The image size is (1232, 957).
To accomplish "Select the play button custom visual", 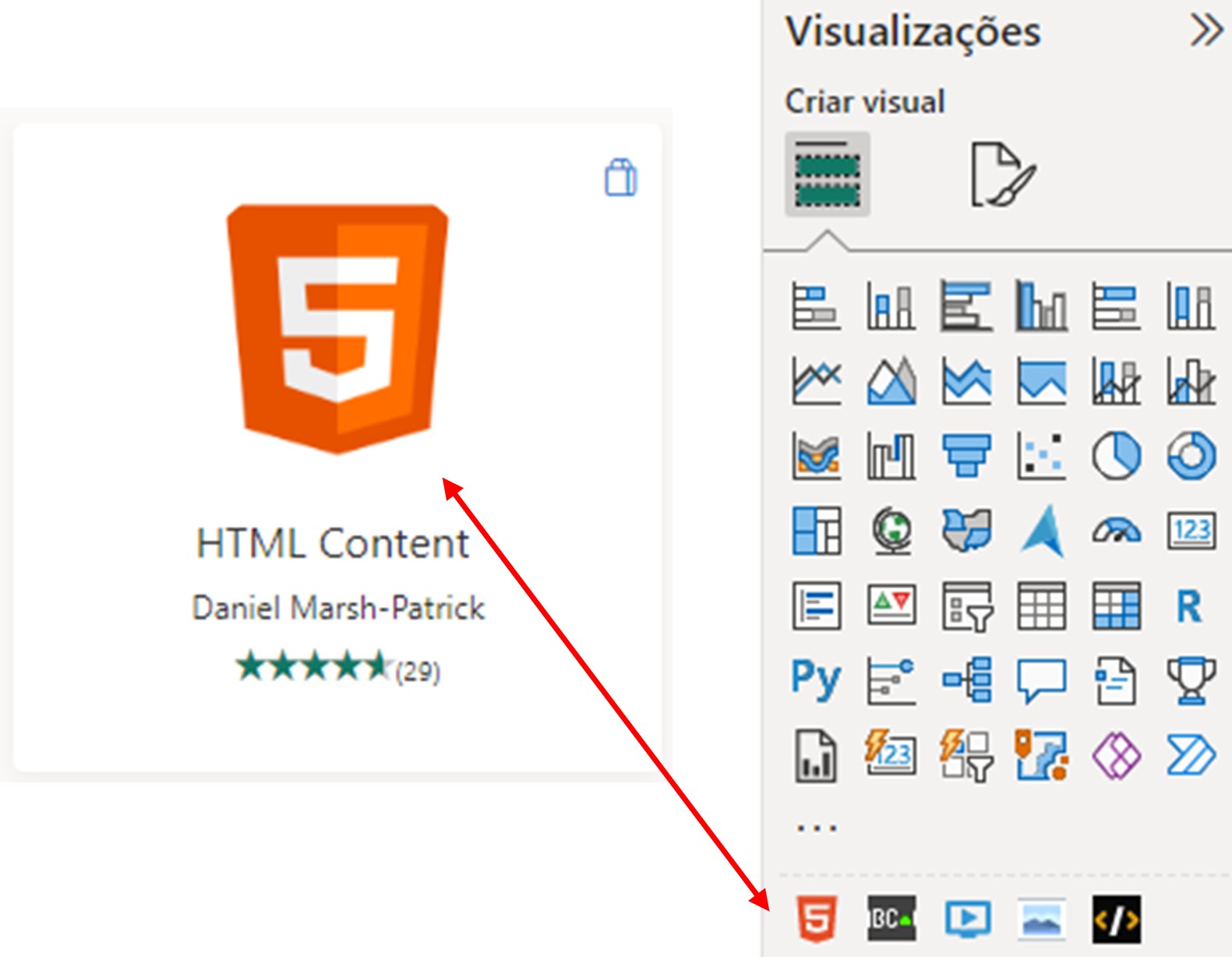I will (967, 919).
